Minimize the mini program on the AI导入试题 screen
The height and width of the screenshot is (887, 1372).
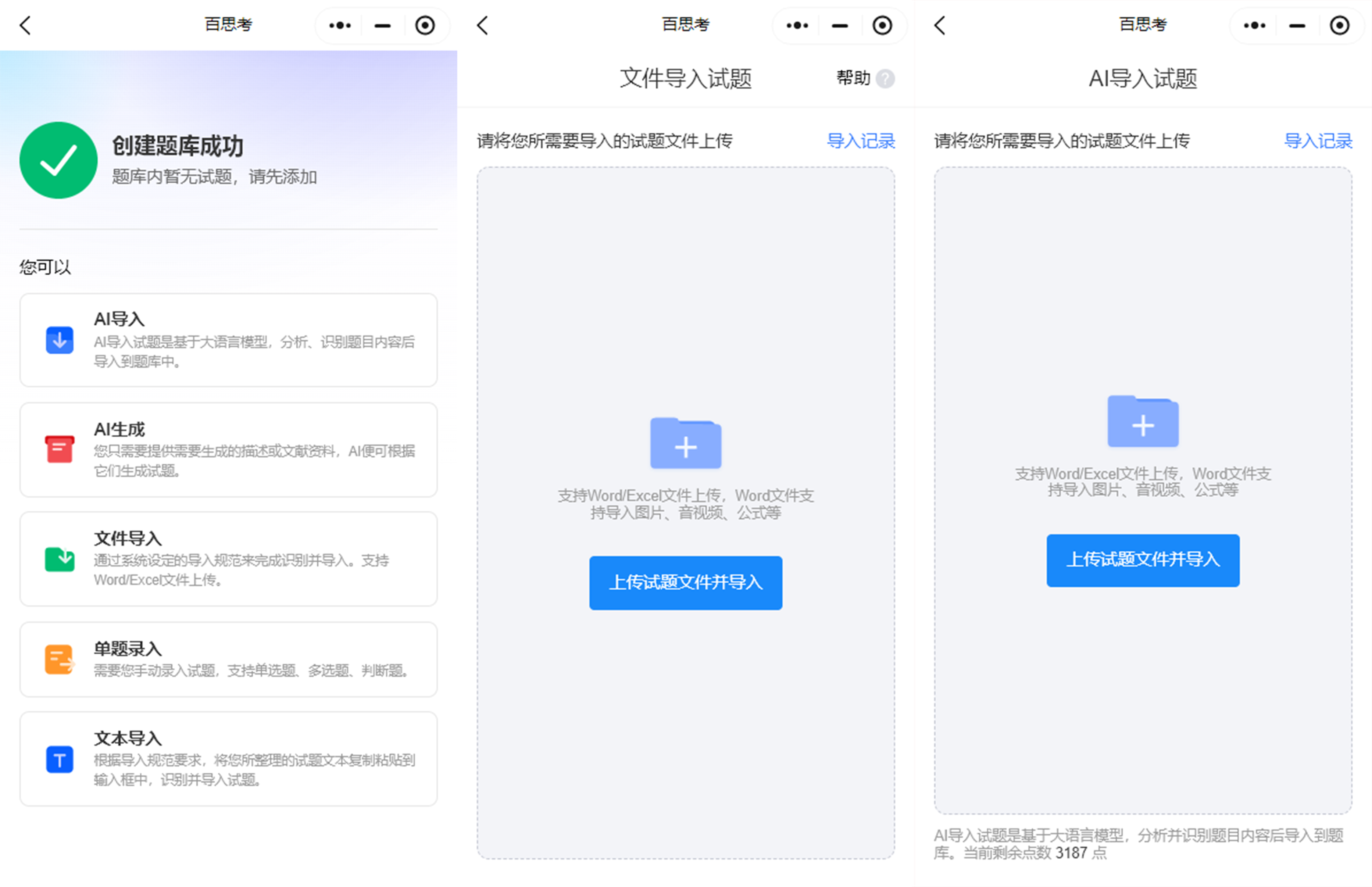[1297, 26]
